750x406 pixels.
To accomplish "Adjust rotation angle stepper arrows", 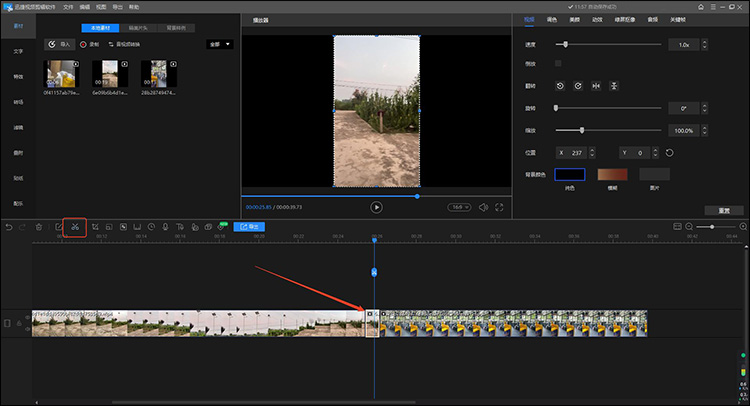I will [704, 108].
